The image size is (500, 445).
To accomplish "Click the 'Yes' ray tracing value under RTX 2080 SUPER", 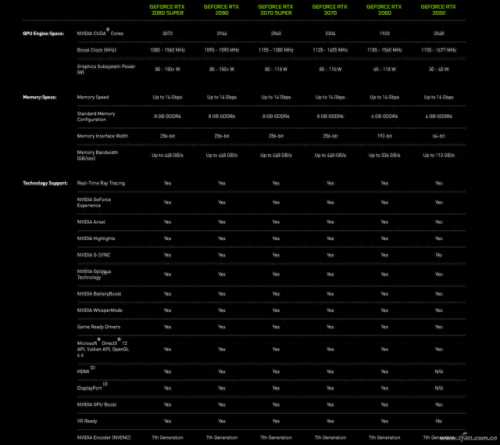I will click(x=167, y=183).
